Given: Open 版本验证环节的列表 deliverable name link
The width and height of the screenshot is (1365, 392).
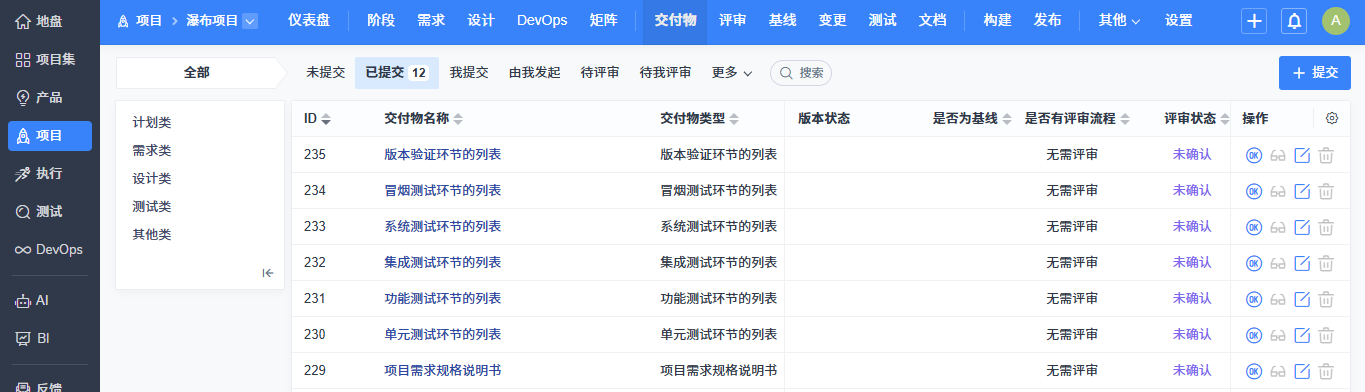Looking at the screenshot, I should tap(443, 155).
